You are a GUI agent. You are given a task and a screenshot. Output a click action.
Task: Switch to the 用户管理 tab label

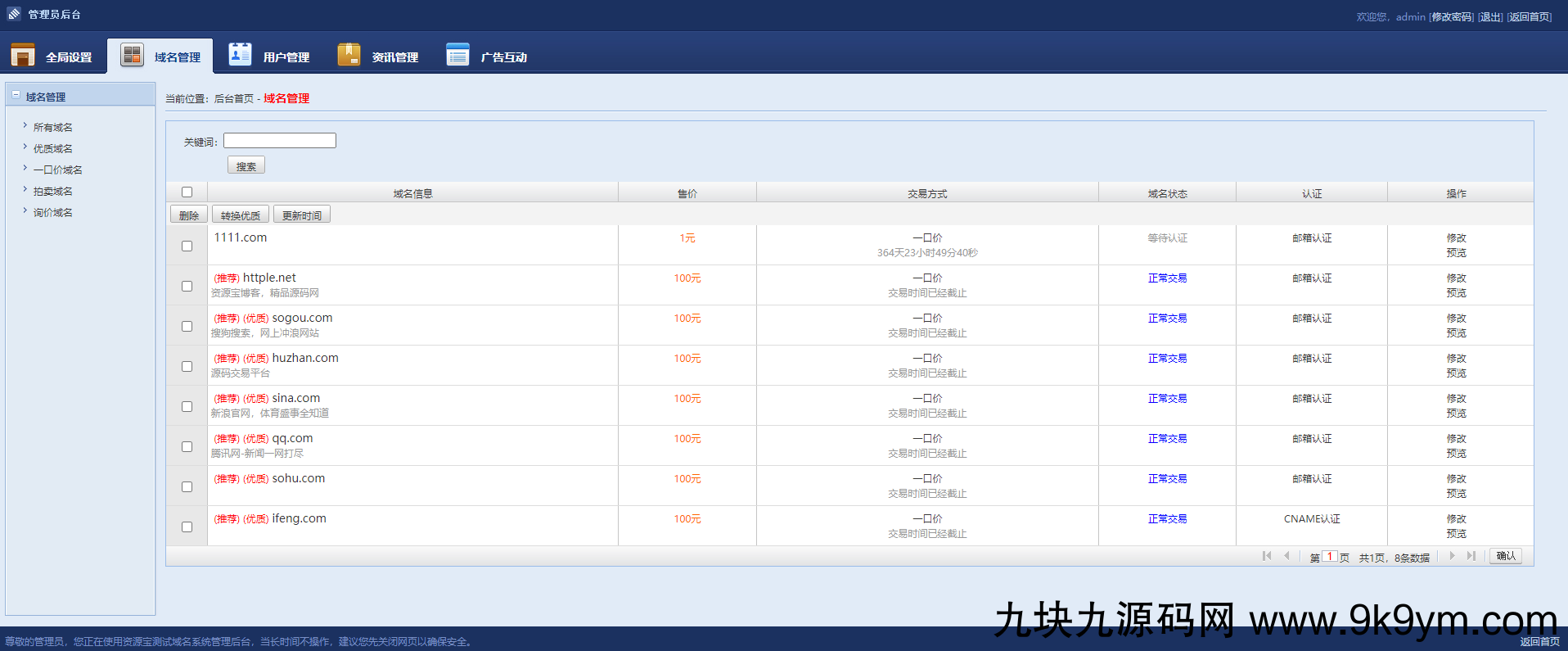coord(286,57)
